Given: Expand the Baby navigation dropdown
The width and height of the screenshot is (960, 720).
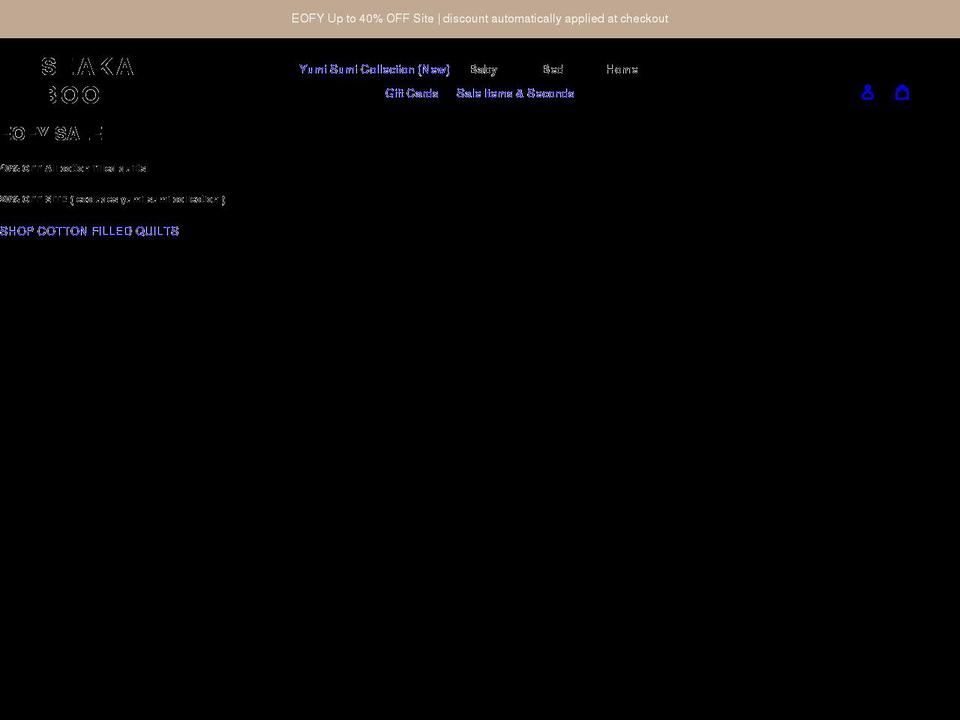Looking at the screenshot, I should click(484, 69).
